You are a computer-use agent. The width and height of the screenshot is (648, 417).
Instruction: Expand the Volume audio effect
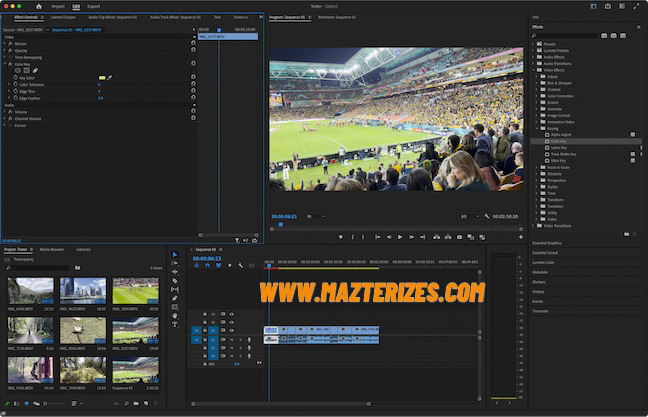(5, 112)
